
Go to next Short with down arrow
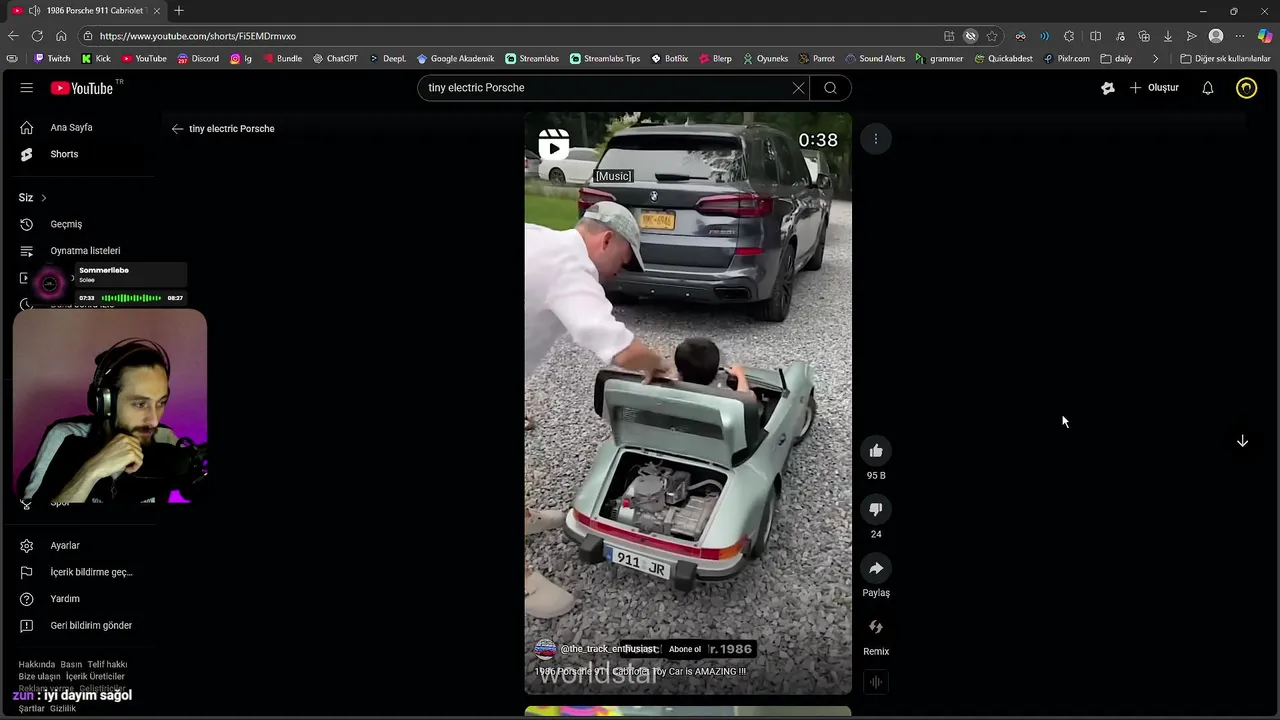click(x=1243, y=441)
